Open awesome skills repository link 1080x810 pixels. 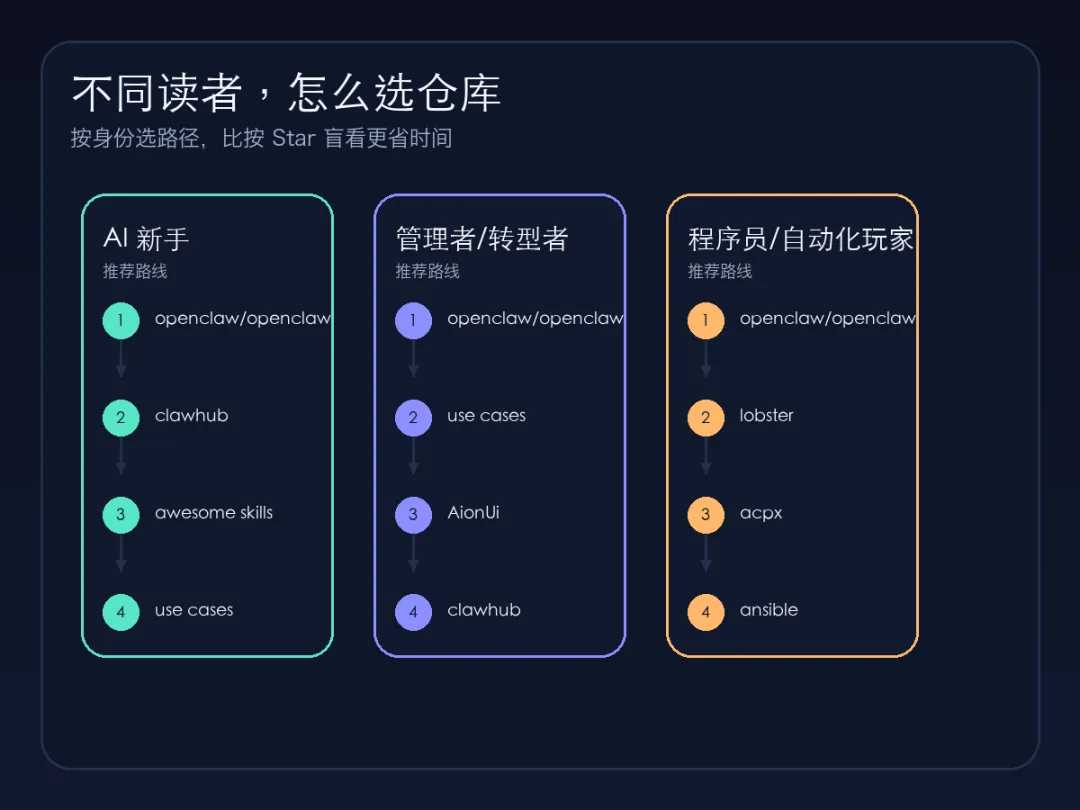(213, 513)
